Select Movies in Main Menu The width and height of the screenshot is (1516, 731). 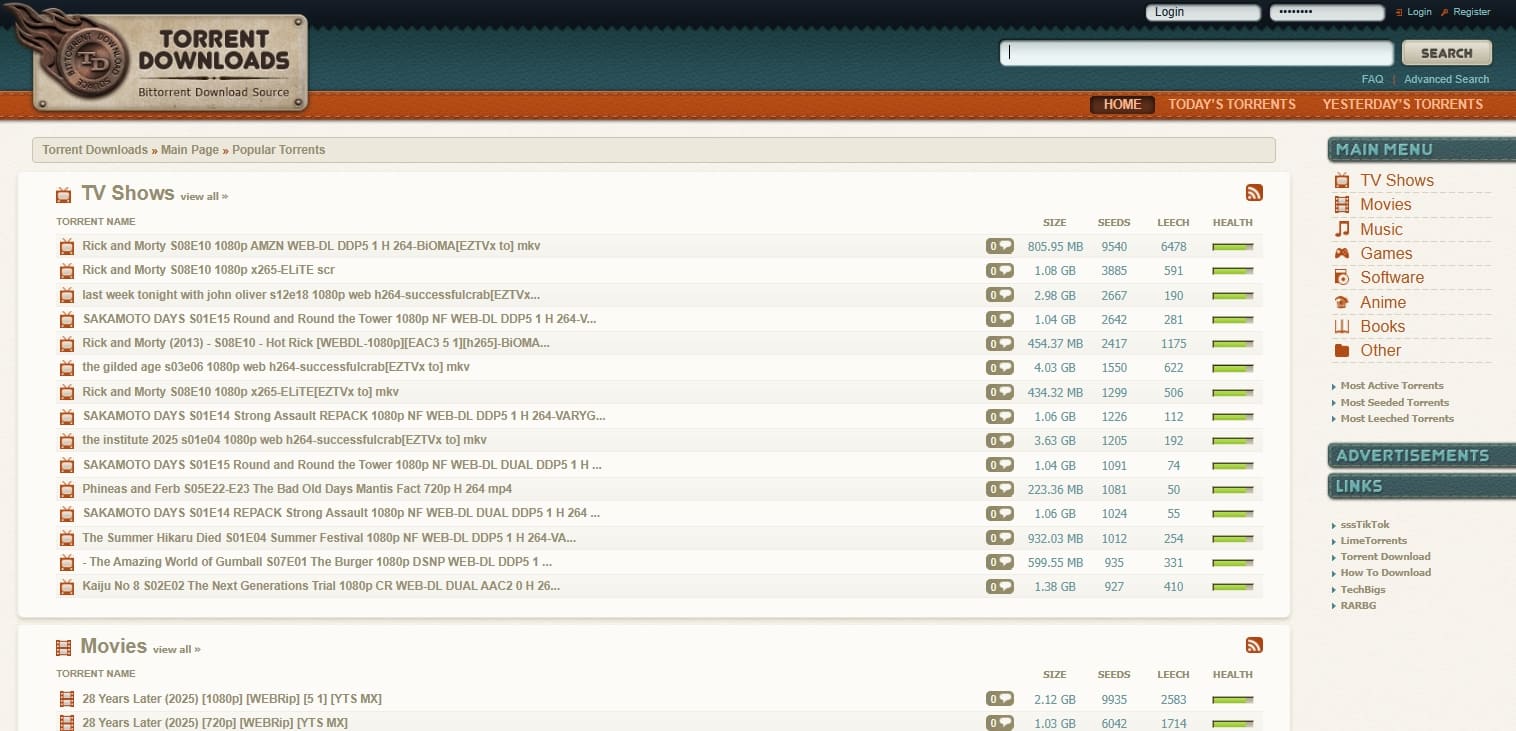pos(1386,205)
